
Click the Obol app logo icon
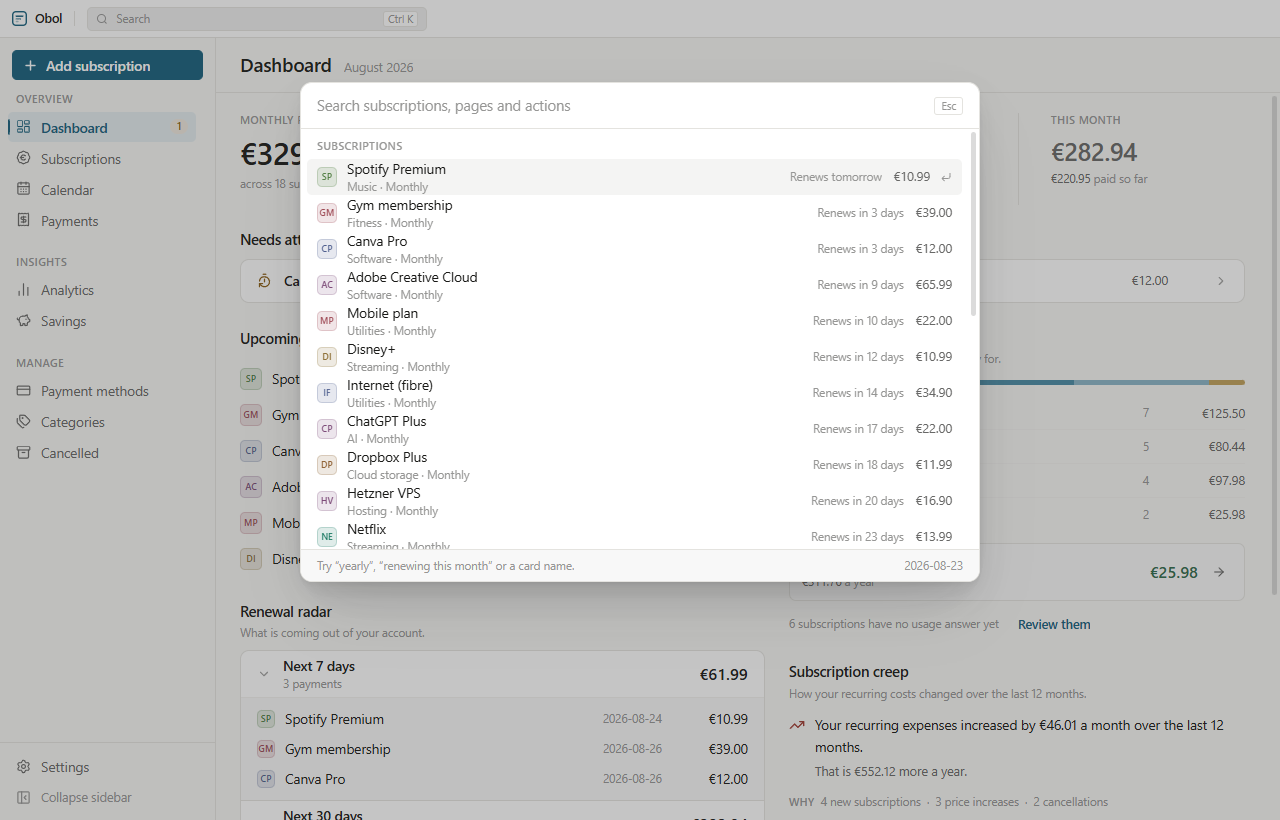(x=20, y=18)
